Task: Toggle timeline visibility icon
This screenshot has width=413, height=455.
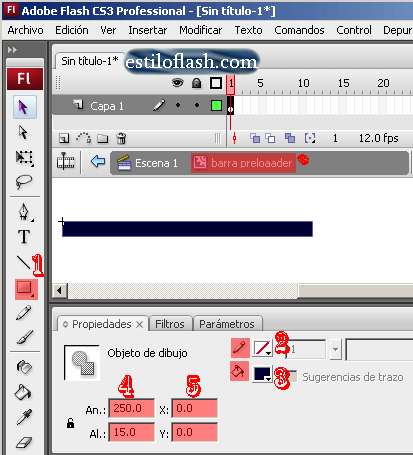Action: point(66,162)
